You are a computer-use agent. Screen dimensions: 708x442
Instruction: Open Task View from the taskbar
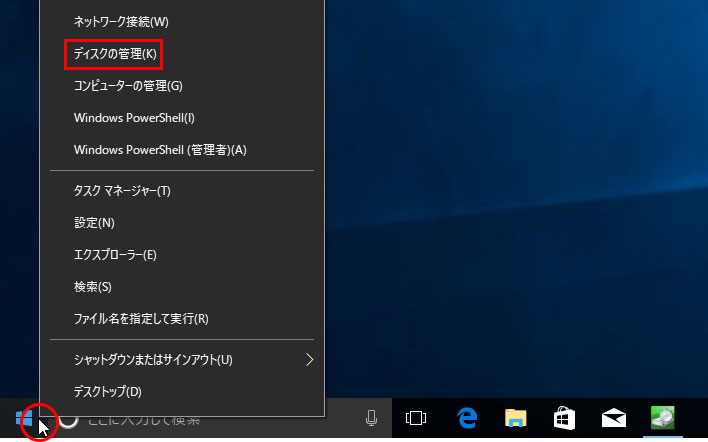click(416, 419)
